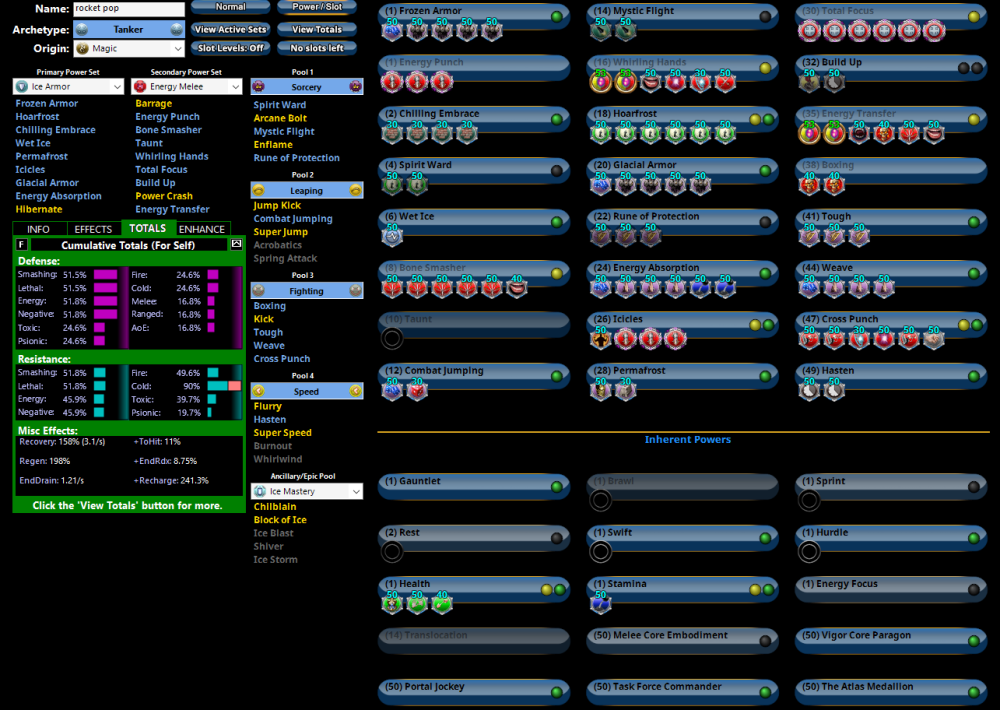The image size is (1000, 710).
Task: Click the empty slot ring under Taunt
Action: [392, 338]
